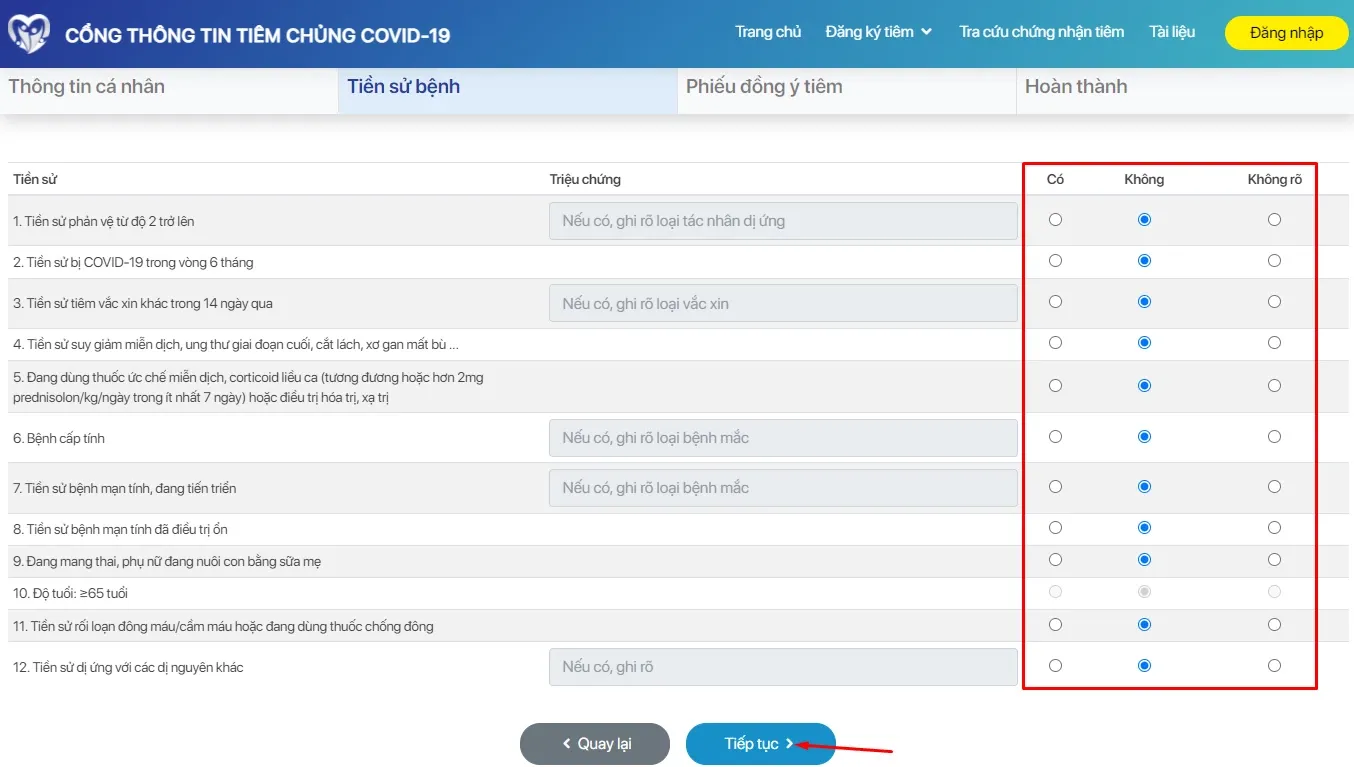This screenshot has height=767, width=1354.
Task: Open Tra cứu chứng nhận tiêm
Action: pyautogui.click(x=1041, y=32)
